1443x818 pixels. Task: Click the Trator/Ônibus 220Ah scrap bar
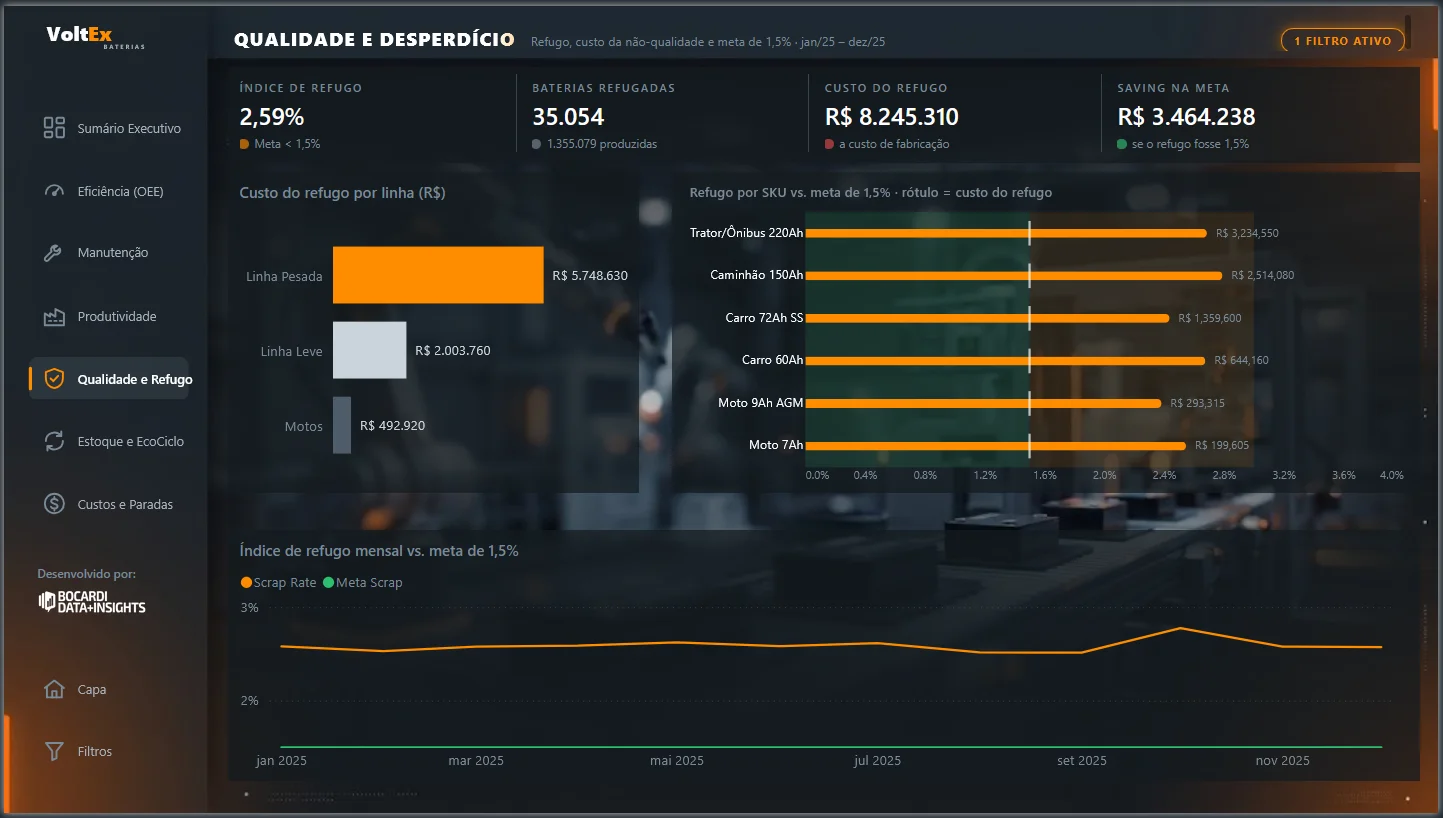coord(1006,233)
